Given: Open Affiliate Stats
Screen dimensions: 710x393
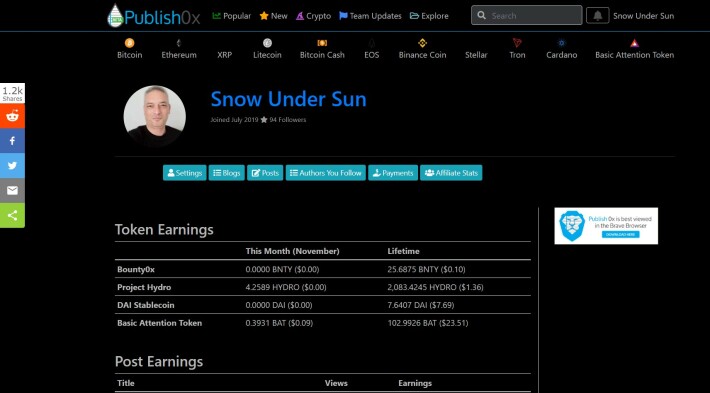Looking at the screenshot, I should click(451, 173).
